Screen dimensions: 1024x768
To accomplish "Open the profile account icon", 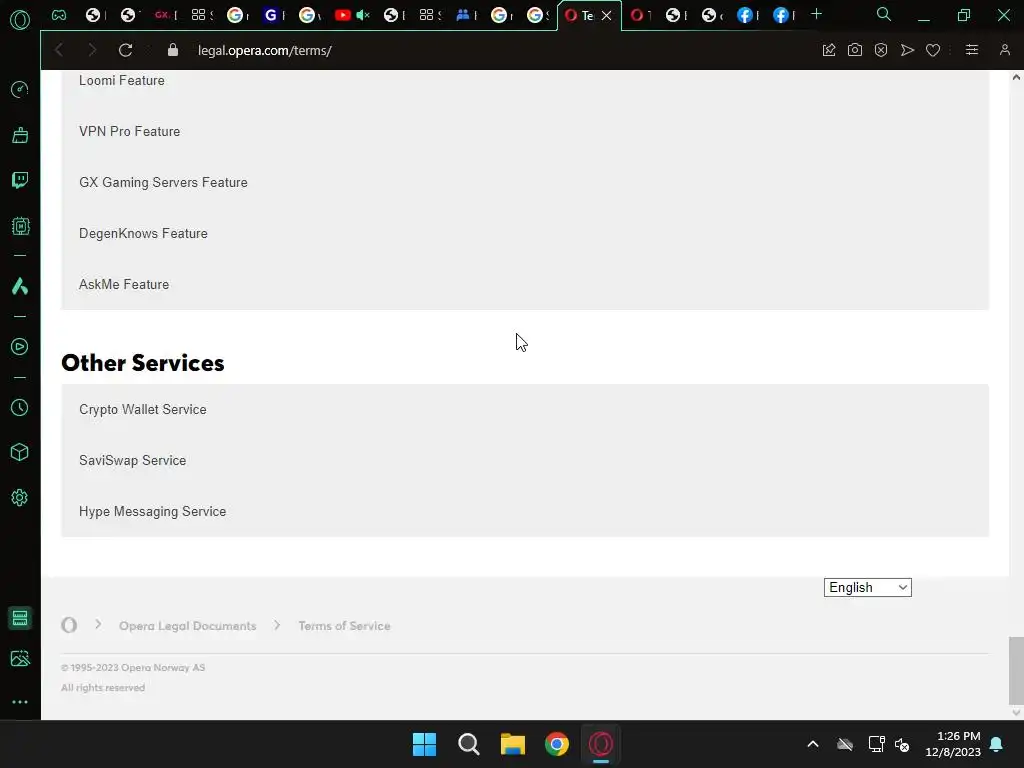I will (x=1004, y=50).
